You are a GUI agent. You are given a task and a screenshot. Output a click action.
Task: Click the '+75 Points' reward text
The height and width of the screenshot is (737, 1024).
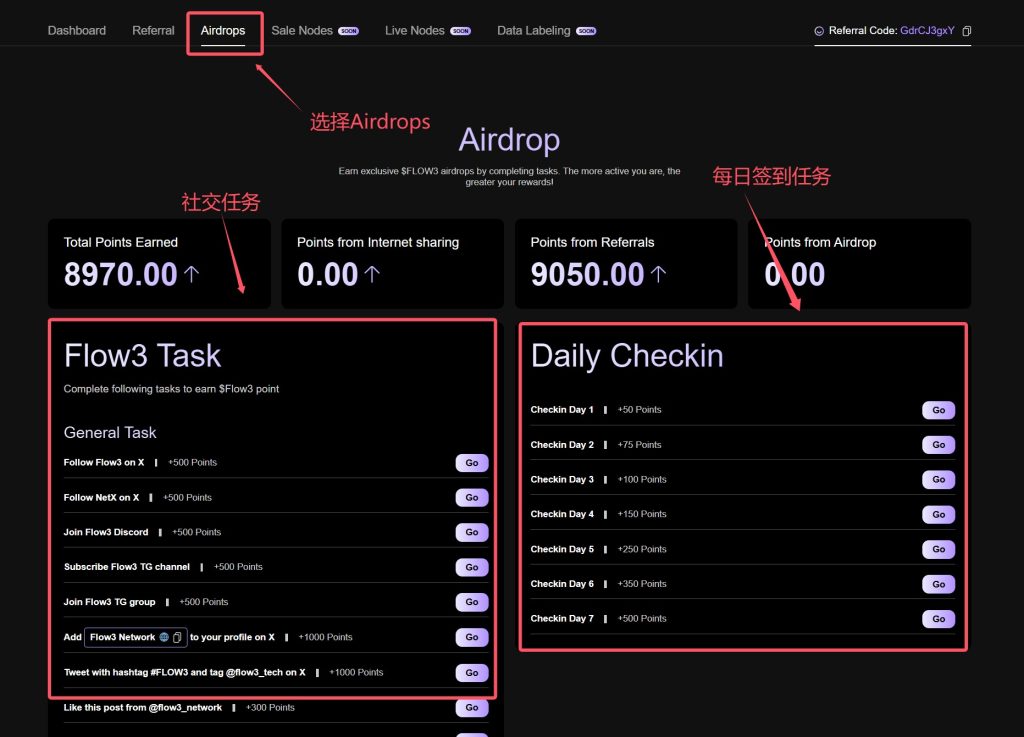coord(639,445)
